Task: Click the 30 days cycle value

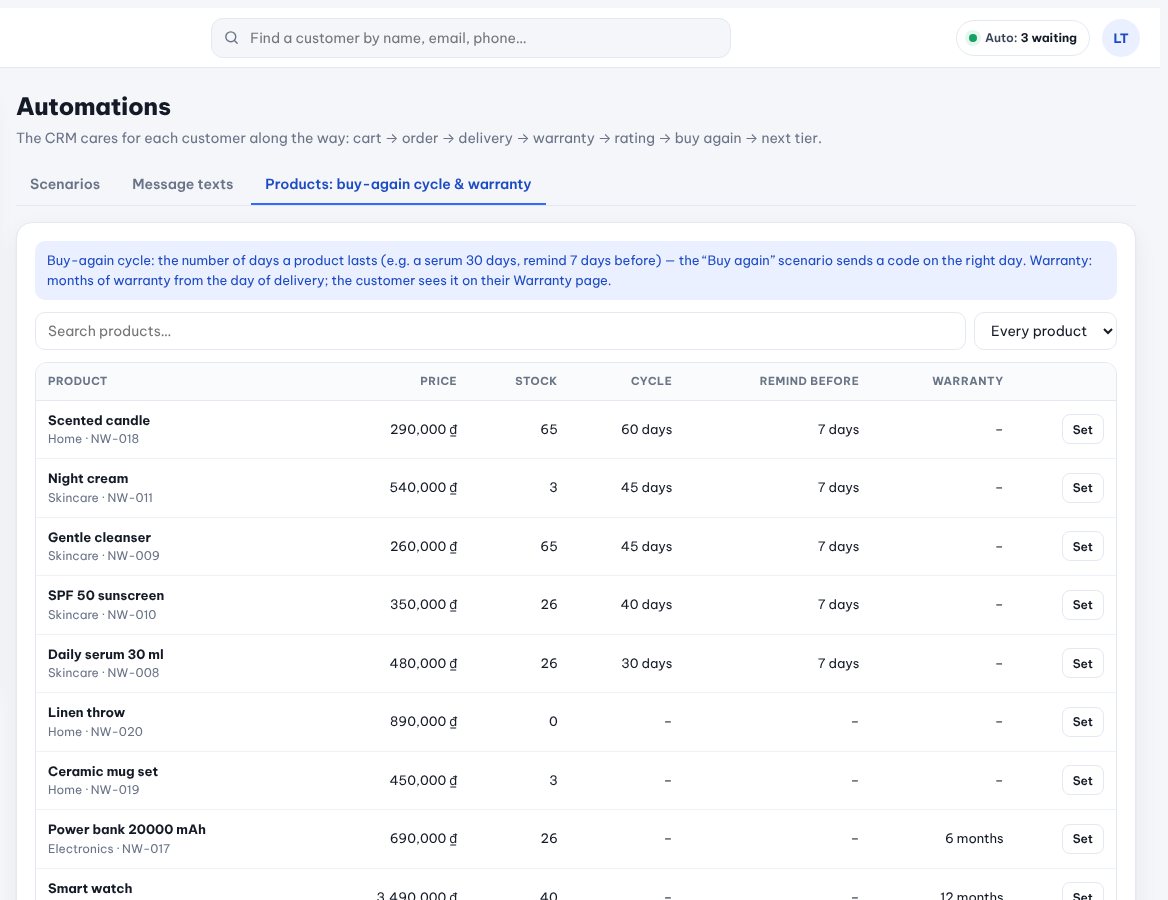Action: pyautogui.click(x=647, y=663)
